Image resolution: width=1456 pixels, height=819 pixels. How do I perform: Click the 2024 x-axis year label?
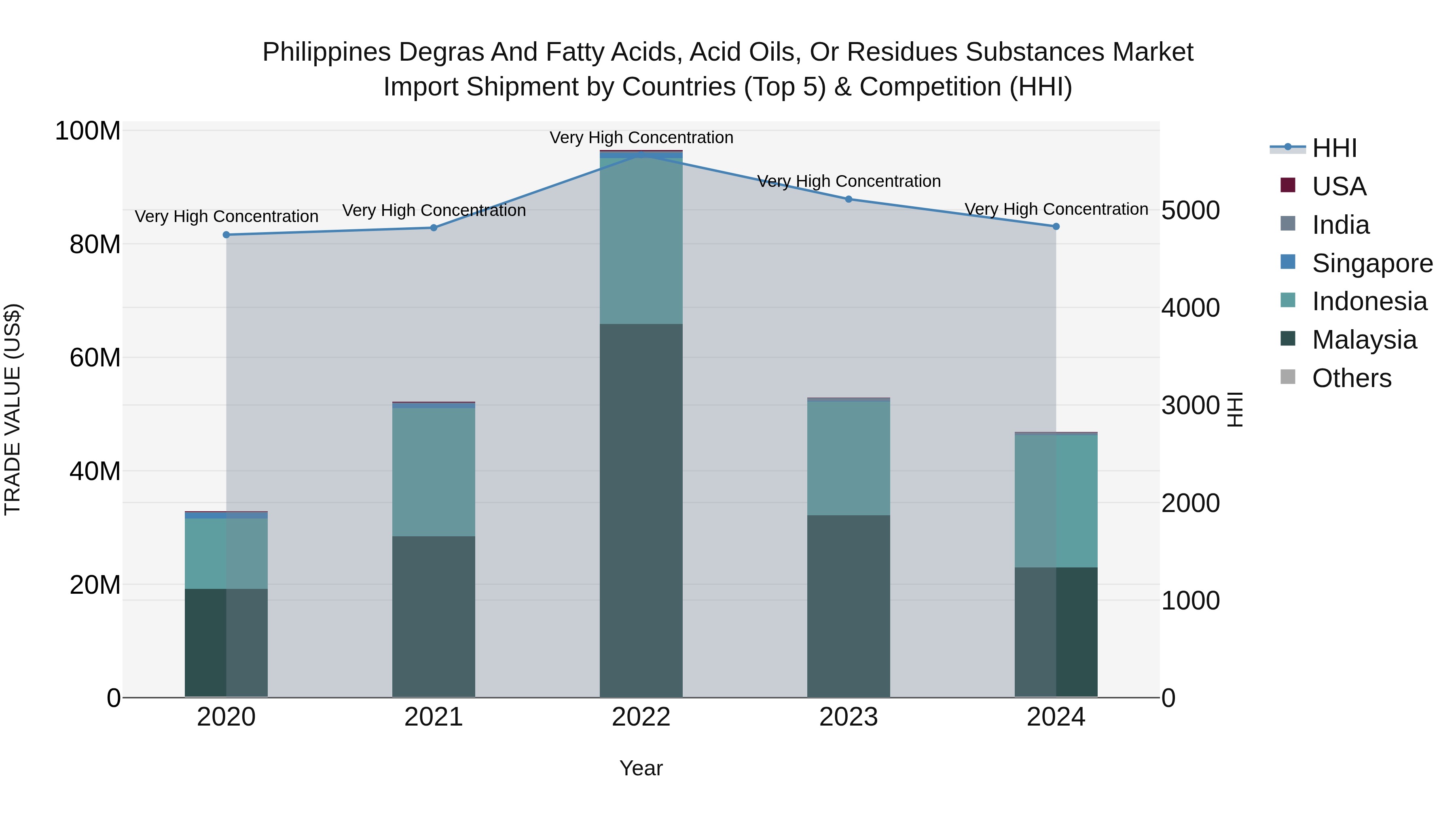coord(1056,717)
